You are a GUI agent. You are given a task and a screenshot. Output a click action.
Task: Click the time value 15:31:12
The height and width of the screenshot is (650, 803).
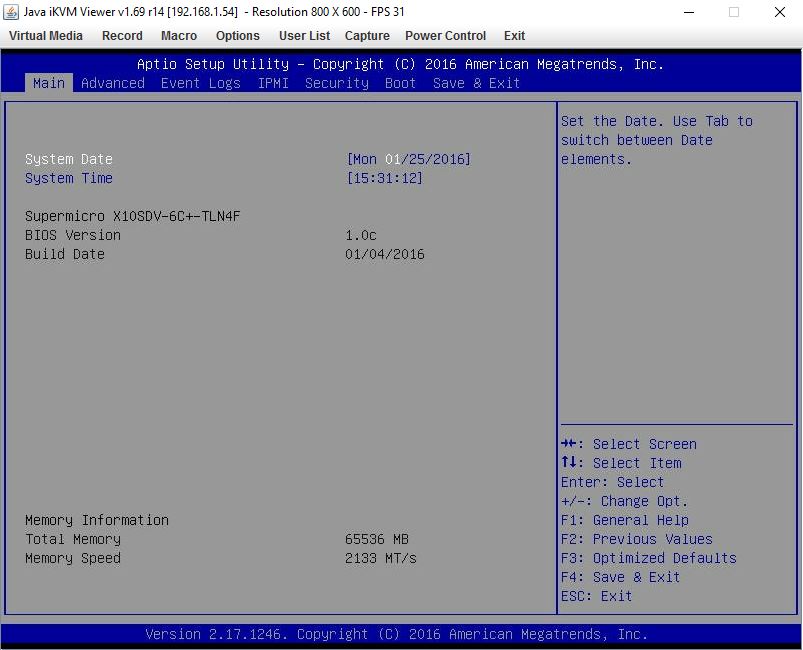click(385, 178)
